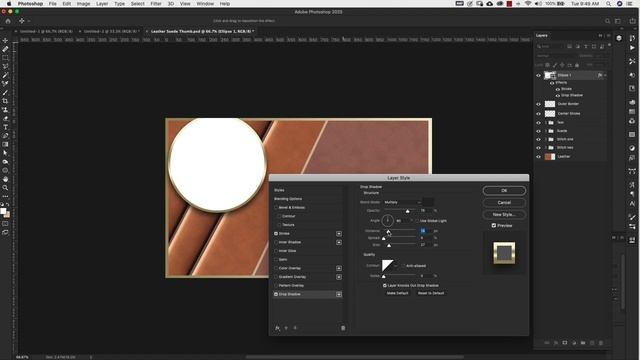Click the plus button beside Inner Shadow
This screenshot has width=640, height=360.
[x=339, y=242]
